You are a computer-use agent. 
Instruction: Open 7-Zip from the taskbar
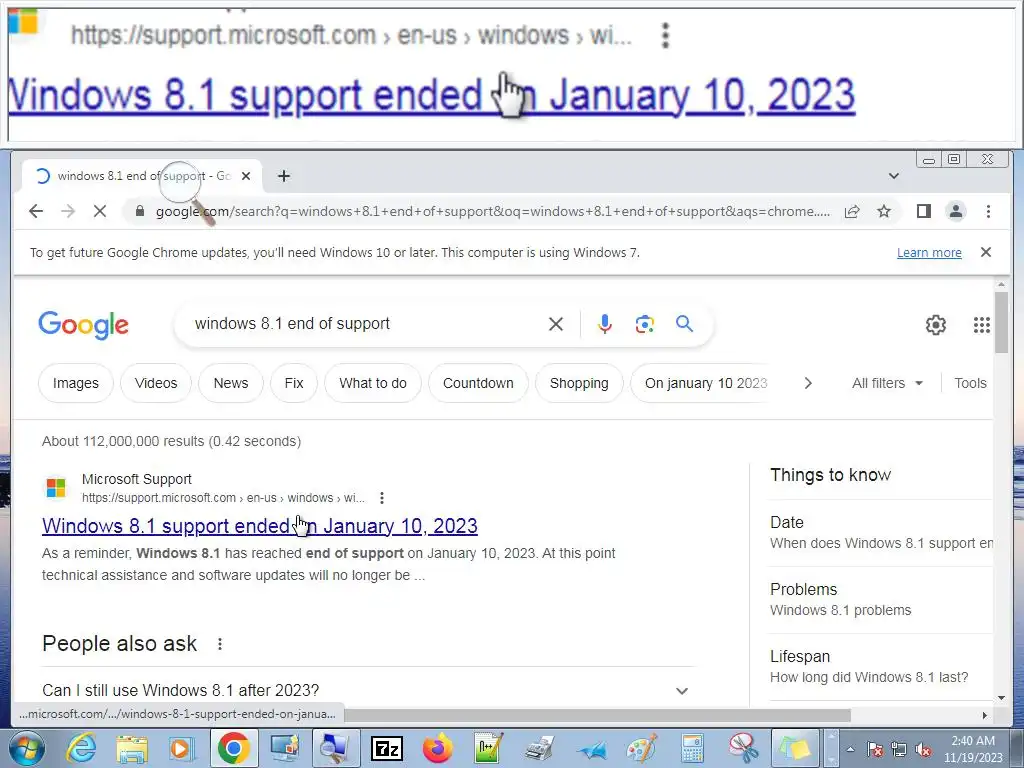[x=387, y=748]
